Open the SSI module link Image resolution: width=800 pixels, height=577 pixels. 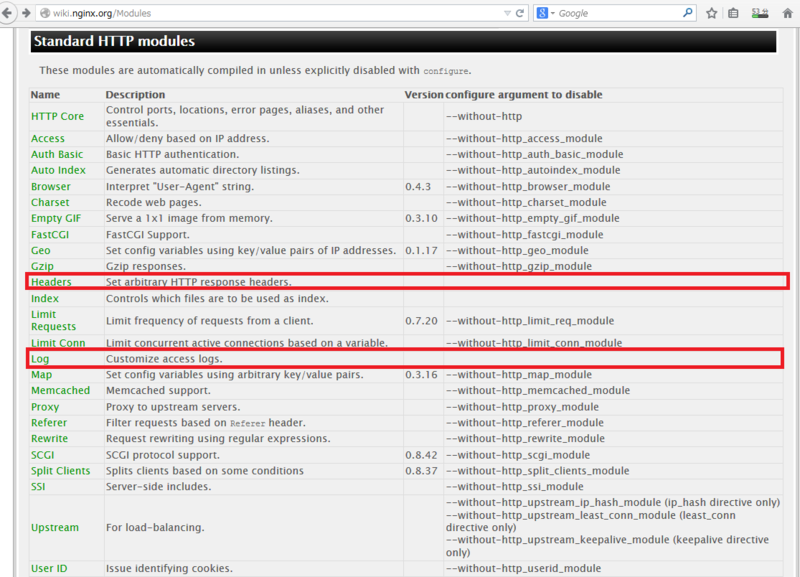pyautogui.click(x=38, y=487)
